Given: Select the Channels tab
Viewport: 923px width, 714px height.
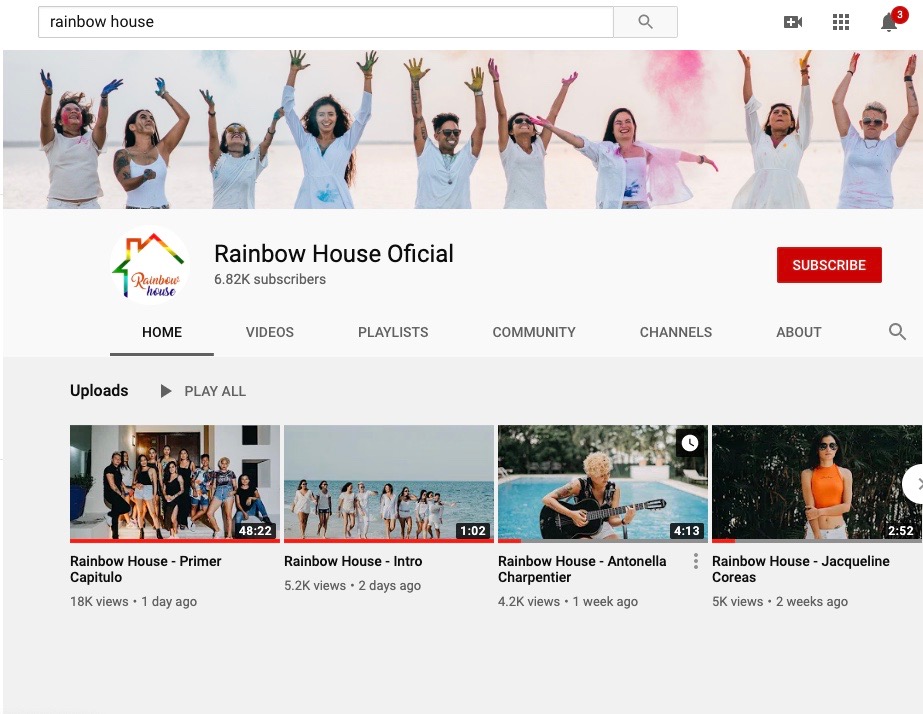Looking at the screenshot, I should point(676,332).
